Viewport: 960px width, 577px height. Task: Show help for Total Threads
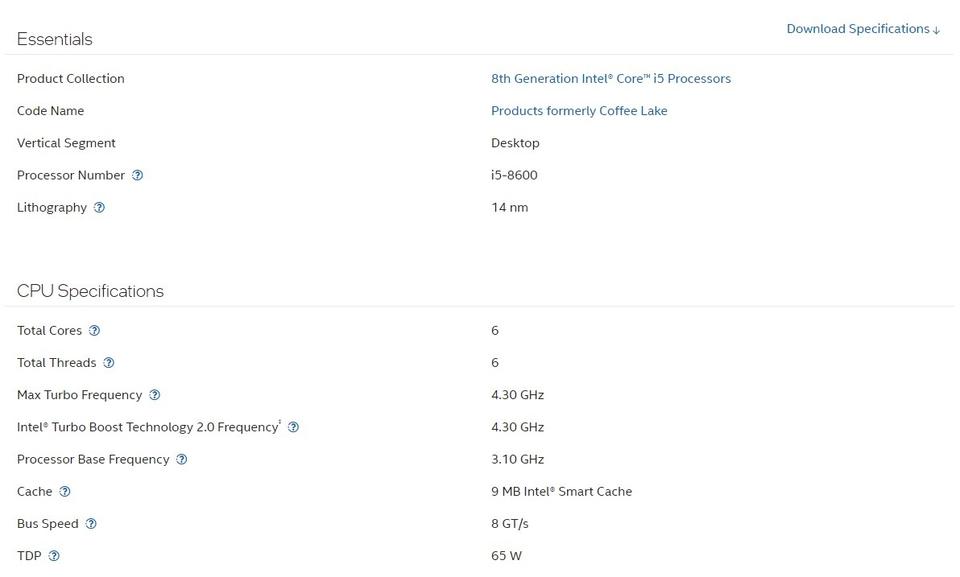tap(109, 362)
